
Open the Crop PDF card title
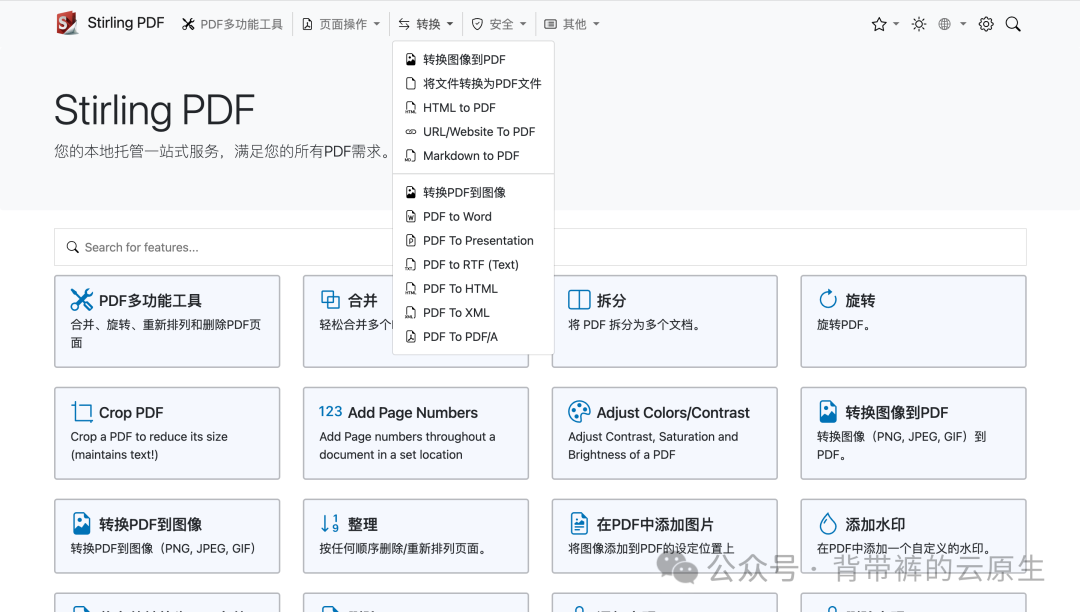click(x=131, y=412)
